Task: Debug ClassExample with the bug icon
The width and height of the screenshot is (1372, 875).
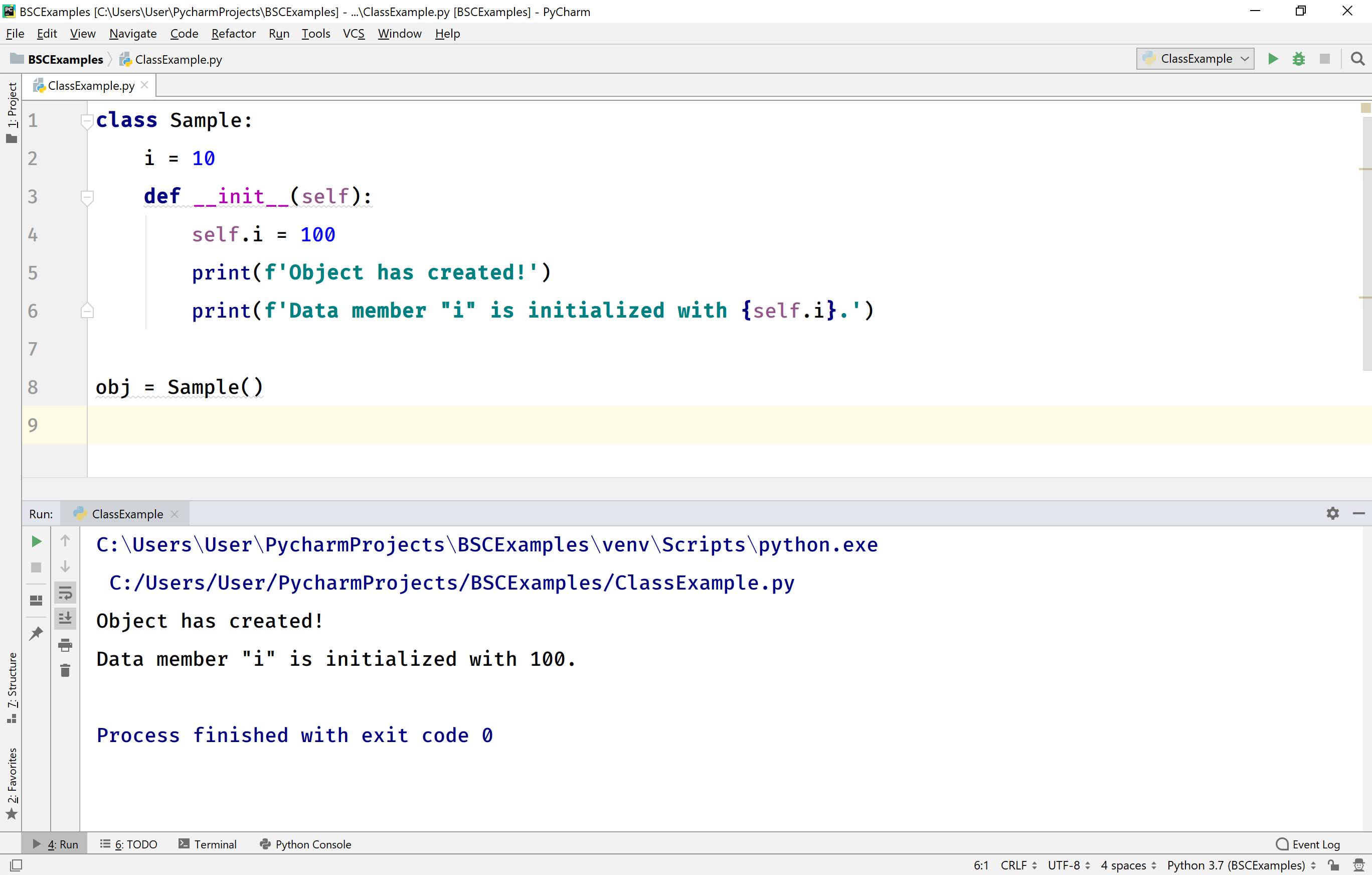Action: click(x=1299, y=59)
